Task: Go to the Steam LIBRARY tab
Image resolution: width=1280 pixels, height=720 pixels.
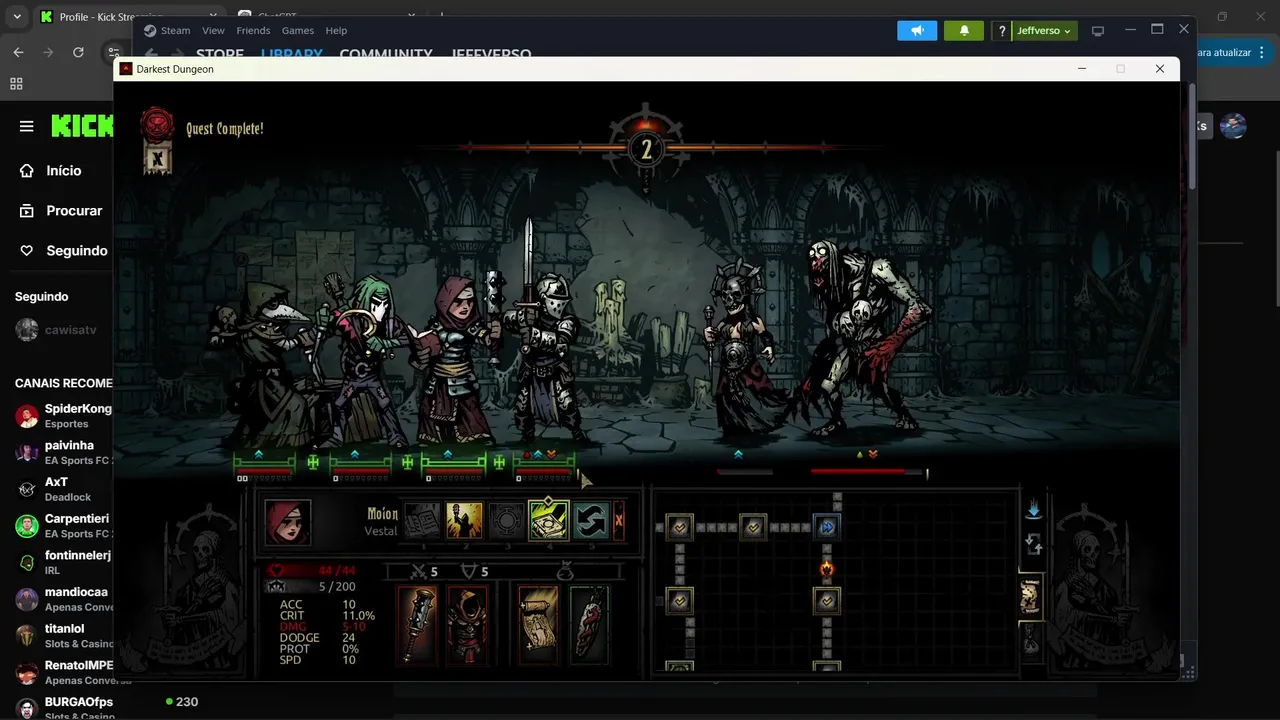Action: point(291,55)
